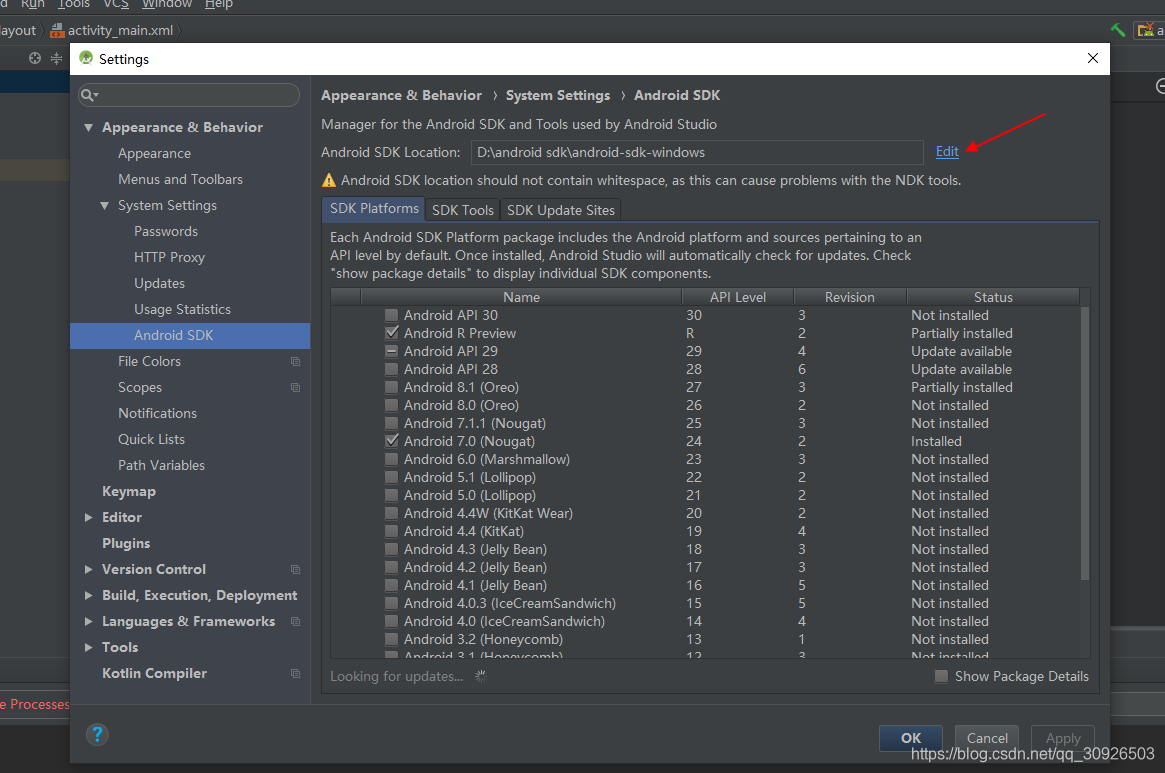1165x773 pixels.
Task: Open the VCS menu in the IDE menu bar
Action: pos(116,4)
